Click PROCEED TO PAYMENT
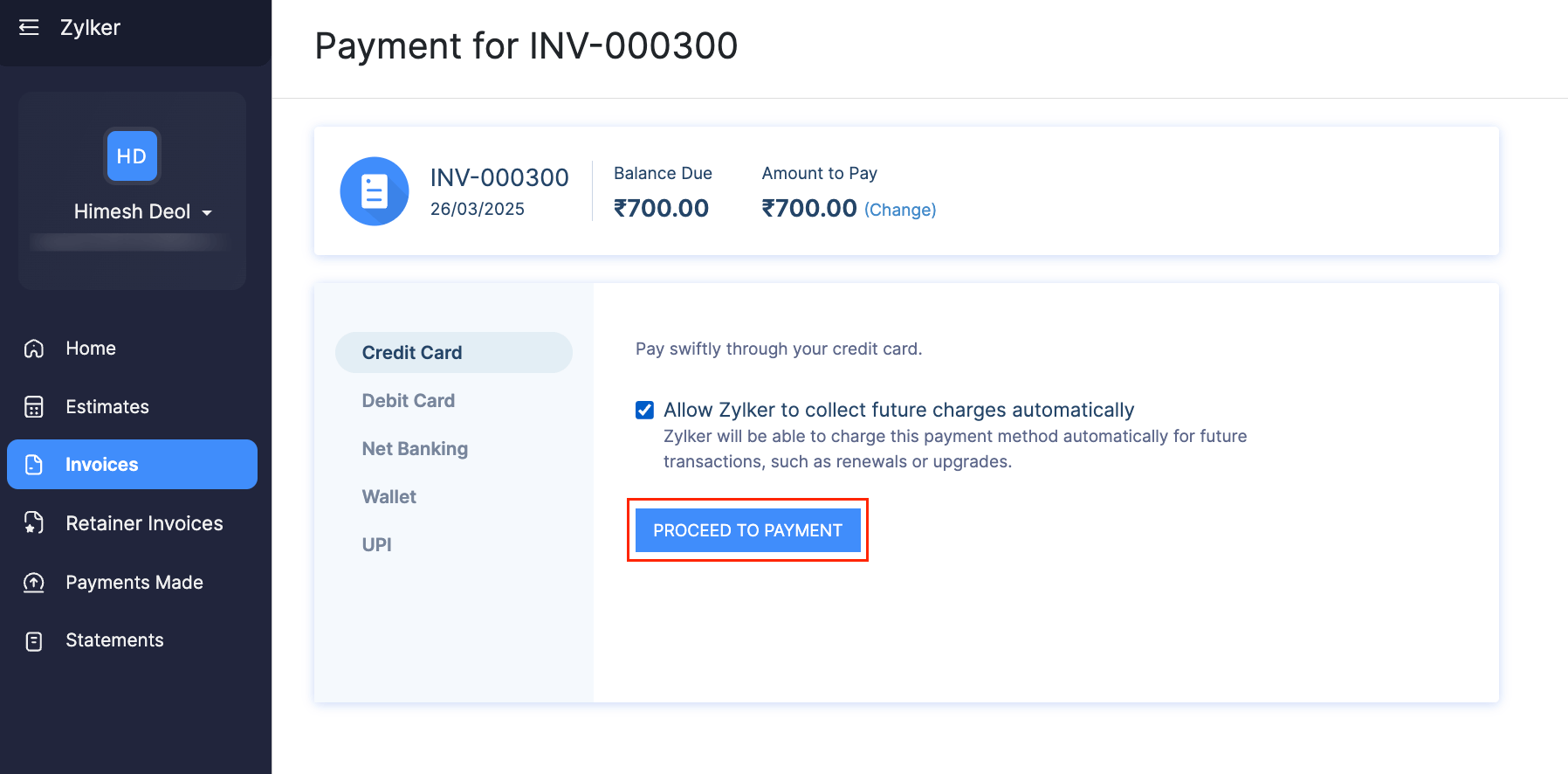Screen dimensions: 1568x774 click(747, 529)
